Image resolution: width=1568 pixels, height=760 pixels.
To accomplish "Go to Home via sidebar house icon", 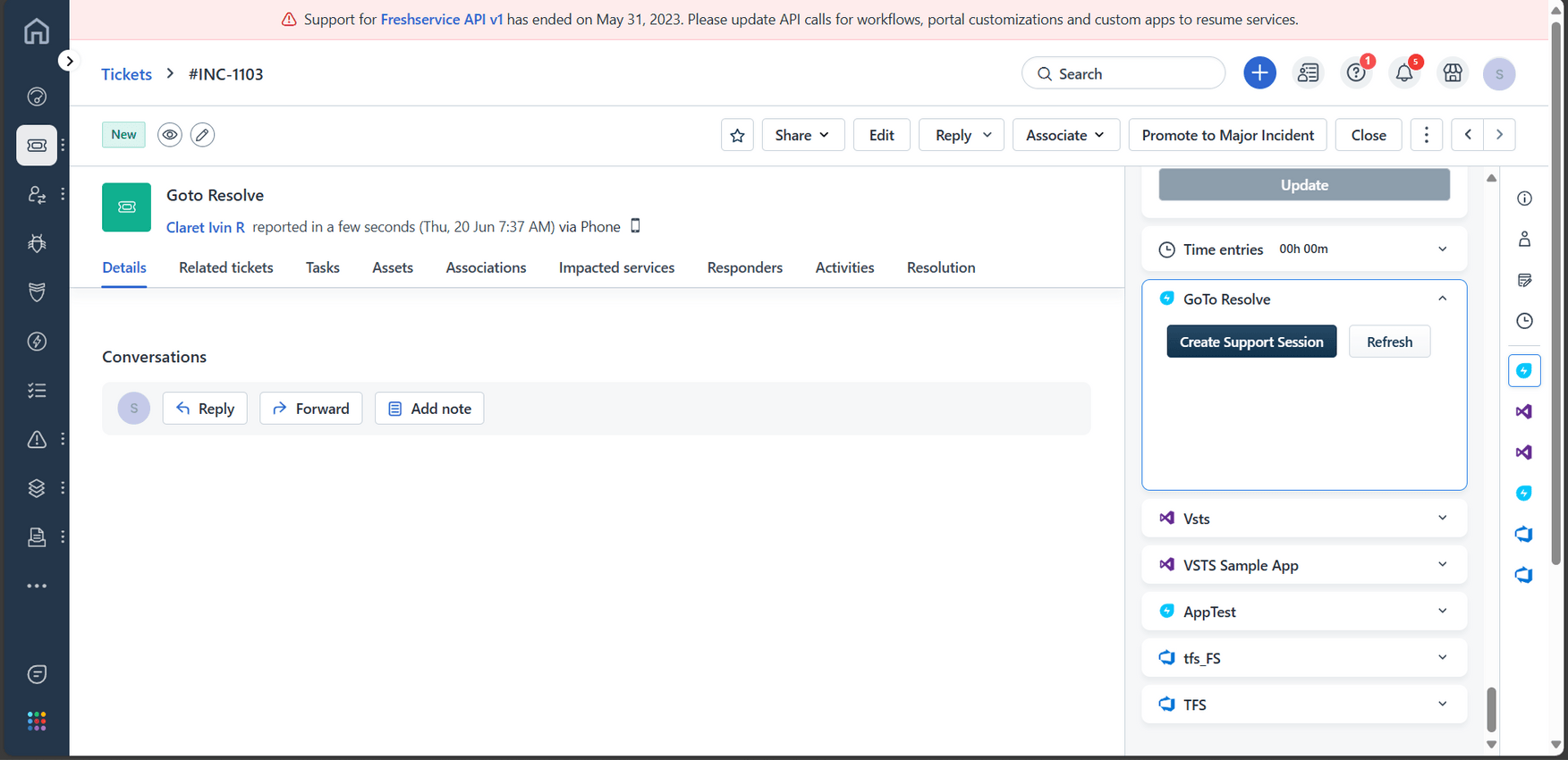I will click(37, 31).
